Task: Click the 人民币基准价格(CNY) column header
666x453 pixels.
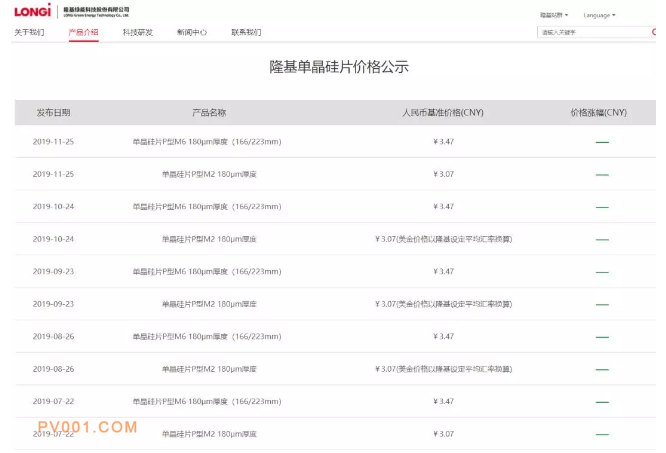Action: click(x=443, y=113)
